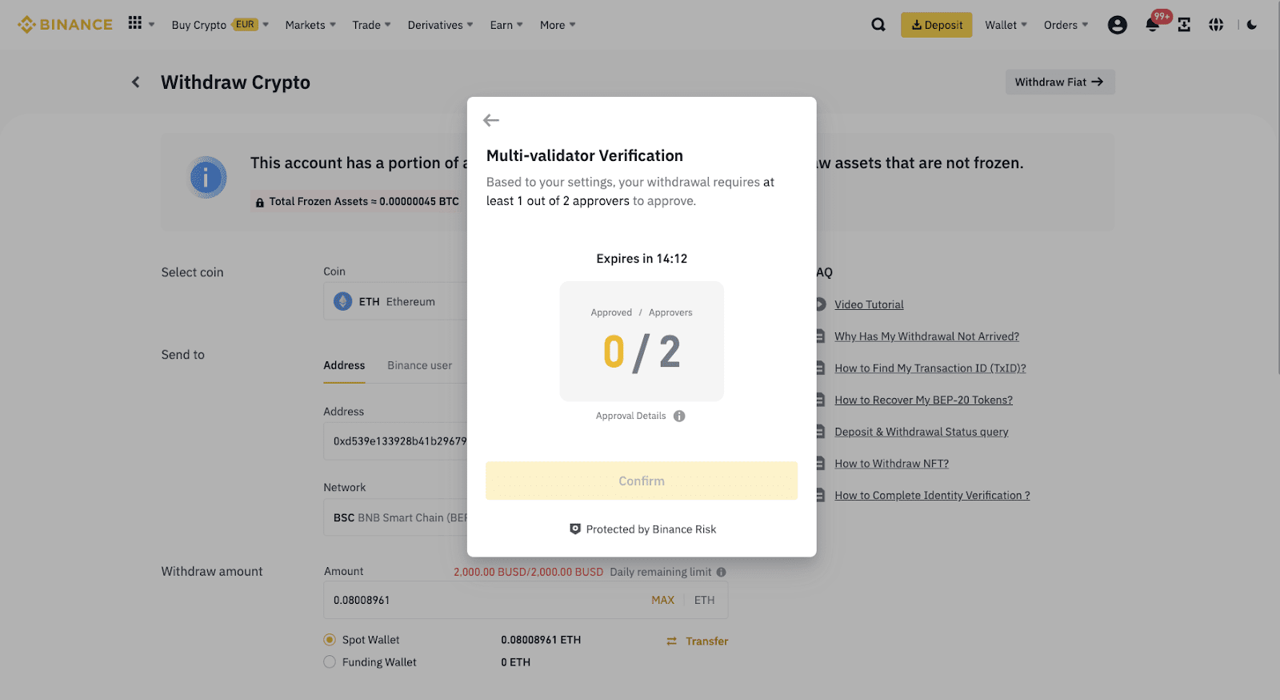Open notifications via the bell icon
Viewport: 1280px width, 700px height.
[x=1150, y=24]
